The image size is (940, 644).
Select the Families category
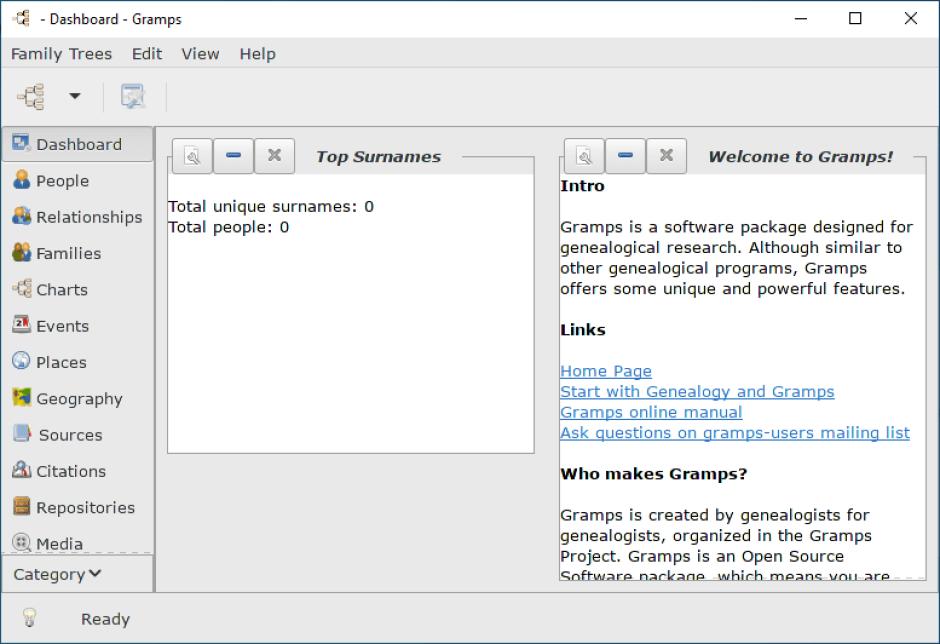click(x=77, y=253)
